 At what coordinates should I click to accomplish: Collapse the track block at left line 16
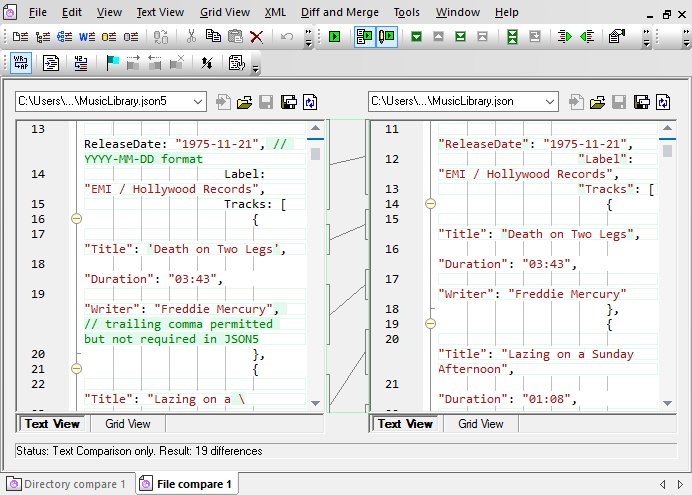[76, 219]
